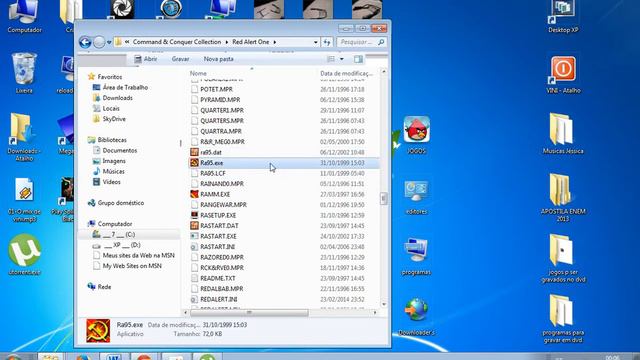The image size is (640, 360).
Task: Click the Gravar toolbar button
Action: coord(180,59)
